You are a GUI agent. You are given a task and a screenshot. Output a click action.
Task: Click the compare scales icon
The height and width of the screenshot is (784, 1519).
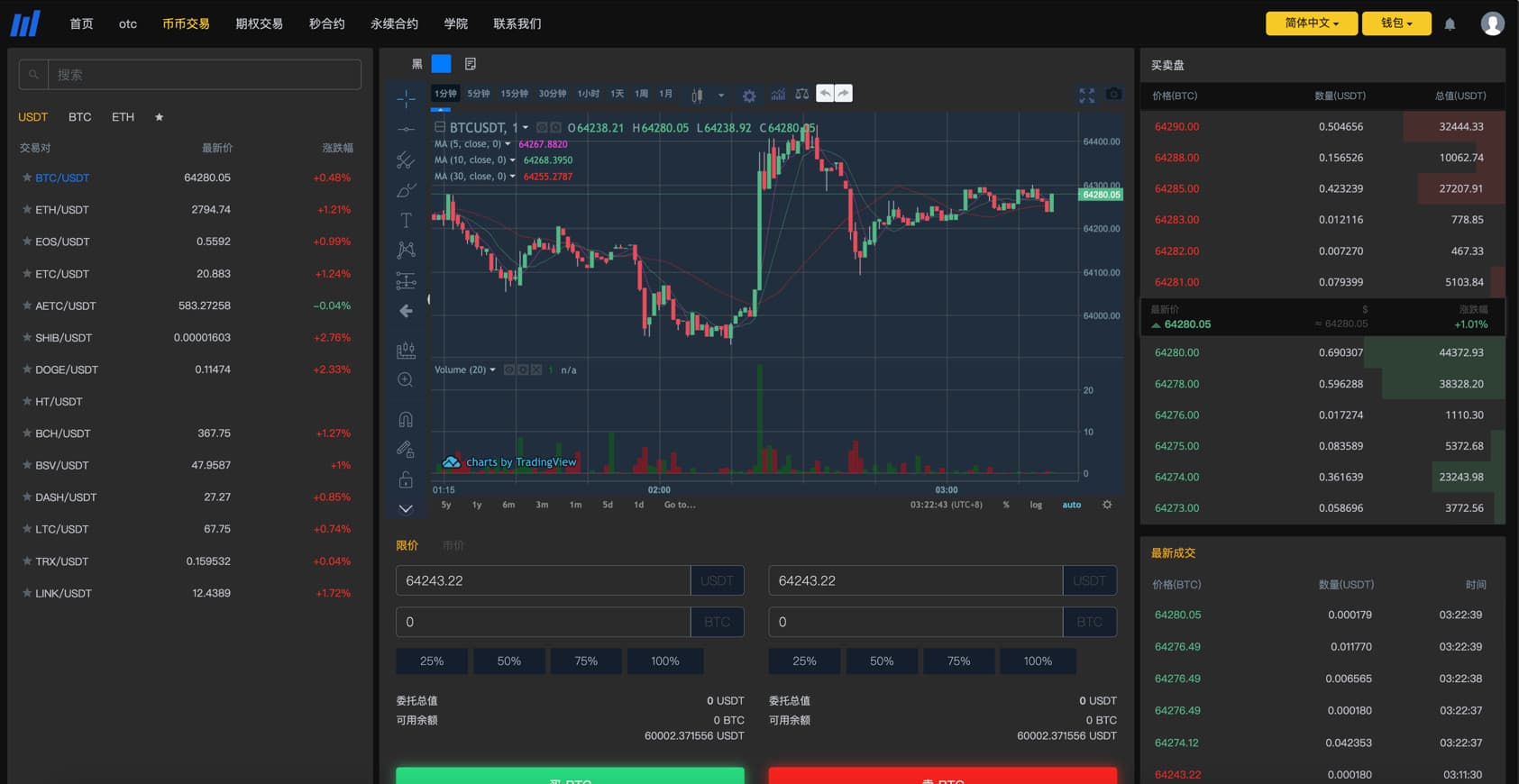[x=801, y=94]
